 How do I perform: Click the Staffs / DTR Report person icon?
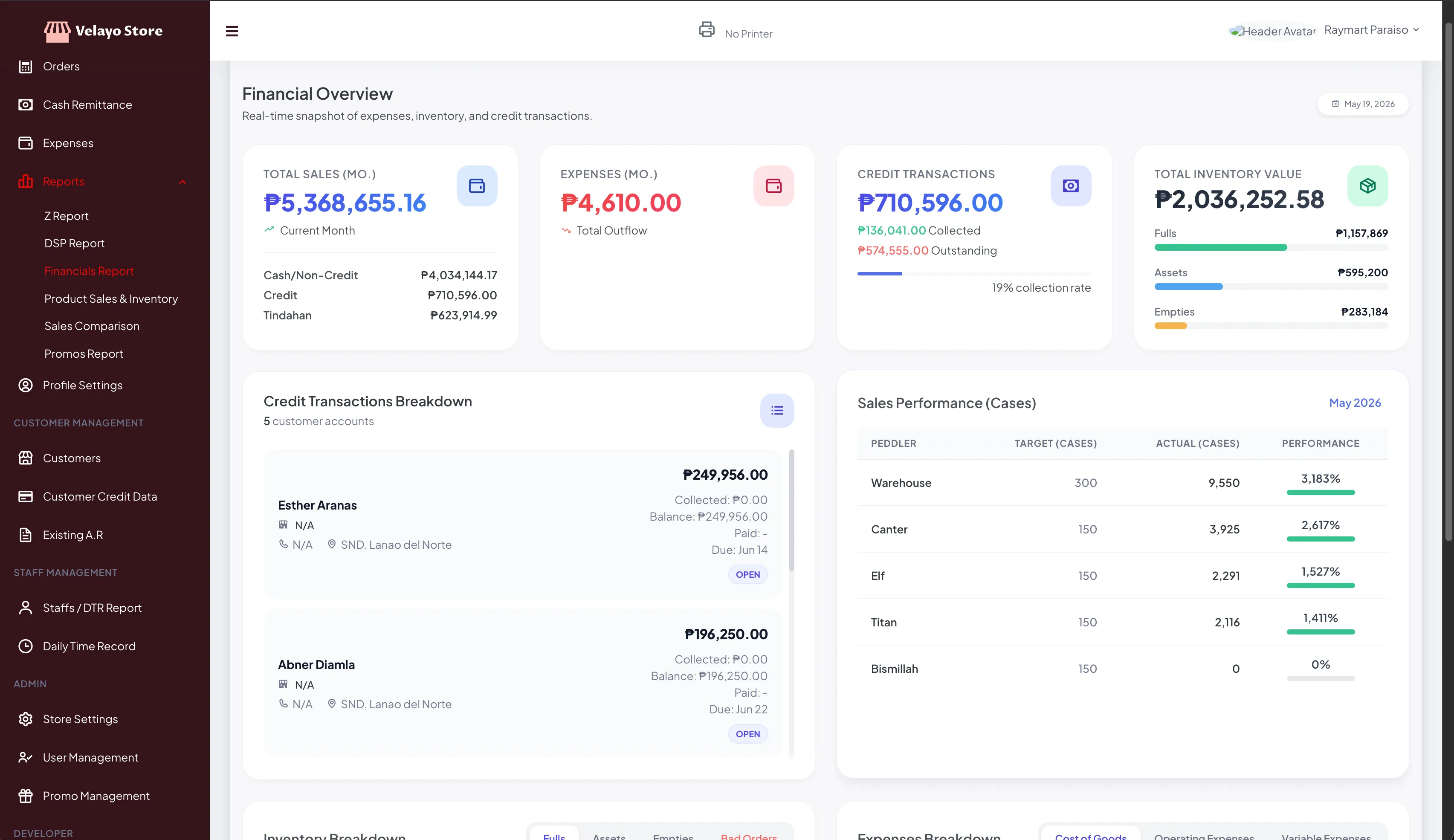(26, 608)
